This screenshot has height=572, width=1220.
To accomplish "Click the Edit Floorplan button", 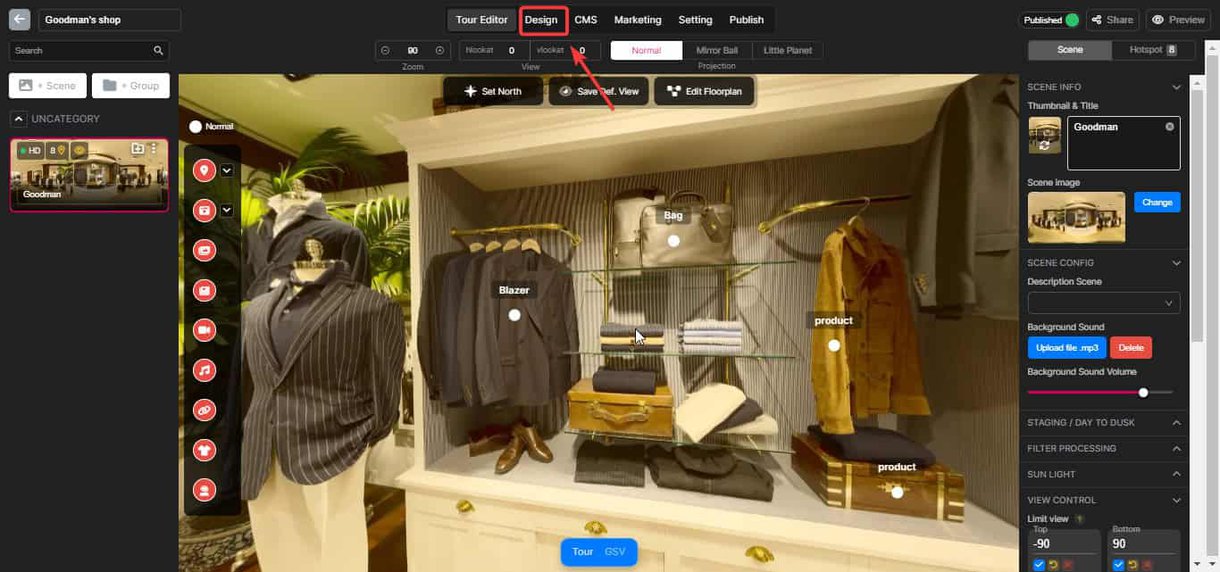I will click(x=705, y=91).
